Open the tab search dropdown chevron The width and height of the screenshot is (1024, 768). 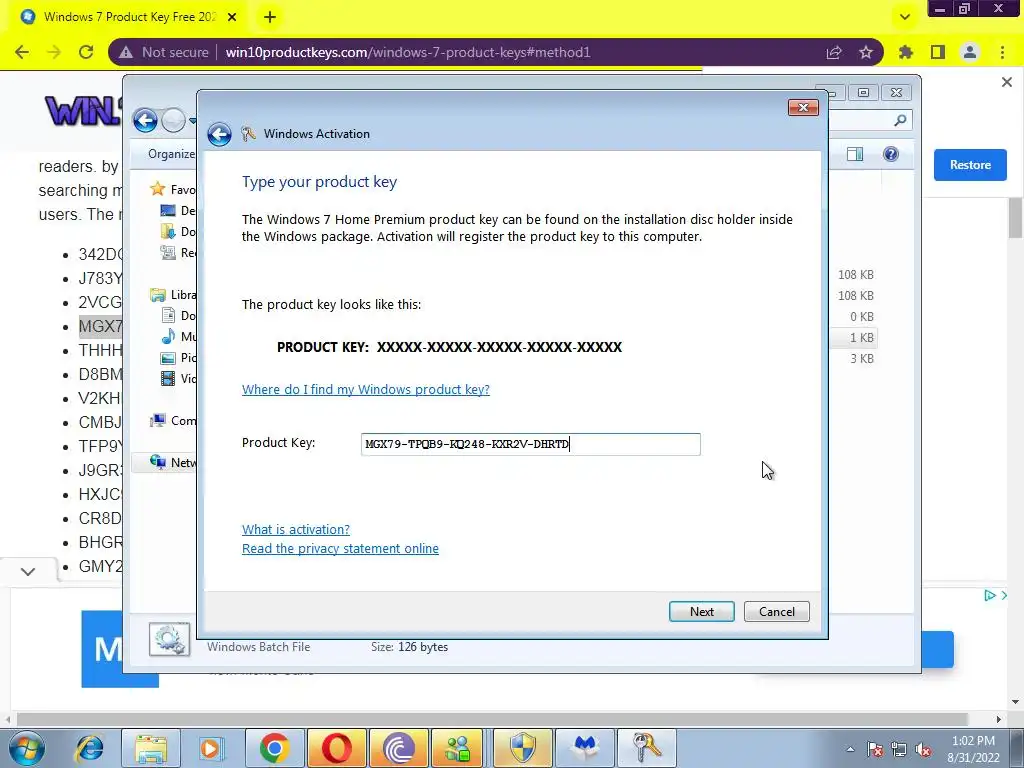[x=904, y=17]
